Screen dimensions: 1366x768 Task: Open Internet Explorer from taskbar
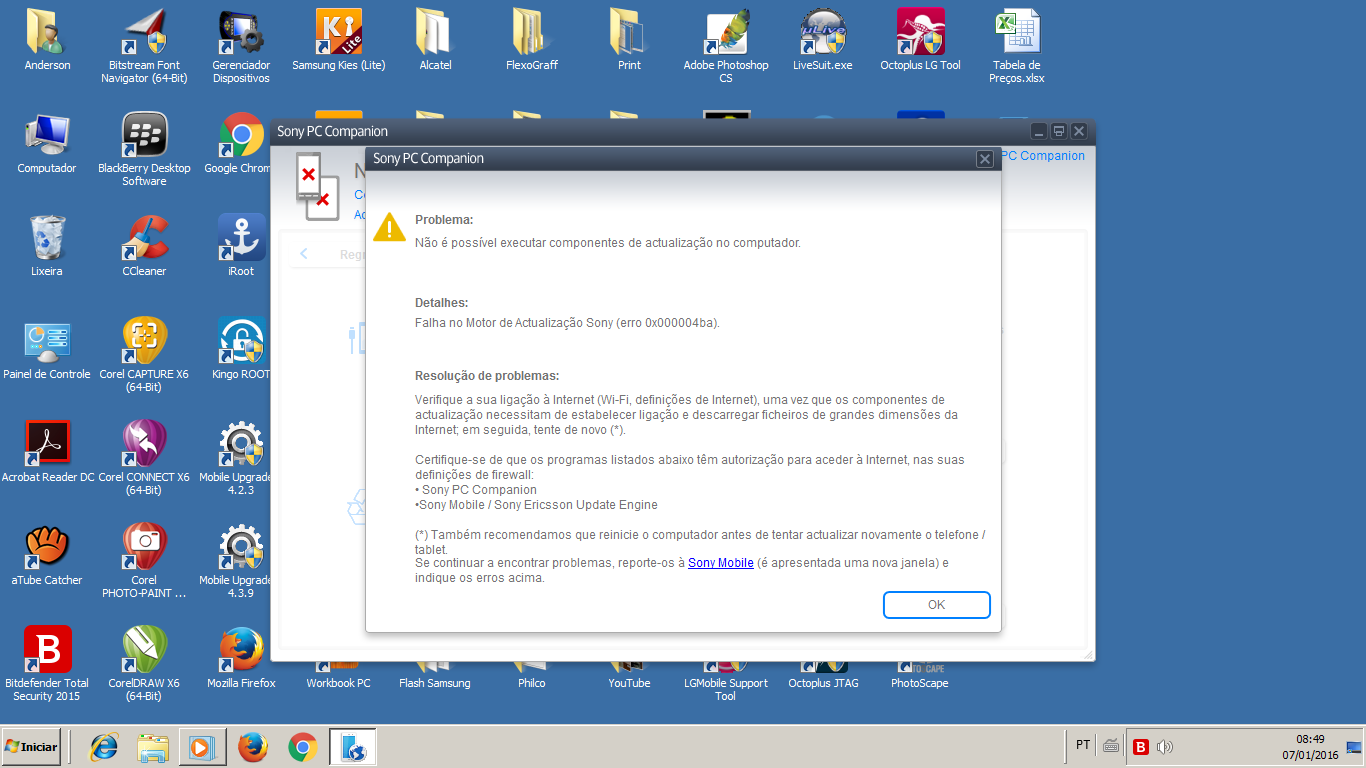104,747
